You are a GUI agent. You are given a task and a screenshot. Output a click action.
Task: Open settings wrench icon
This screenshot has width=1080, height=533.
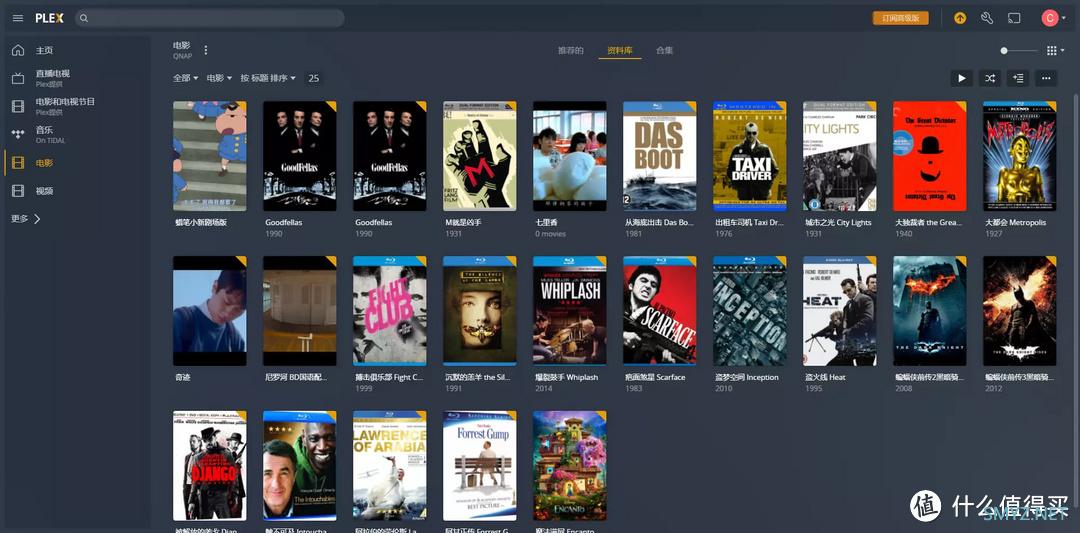987,18
